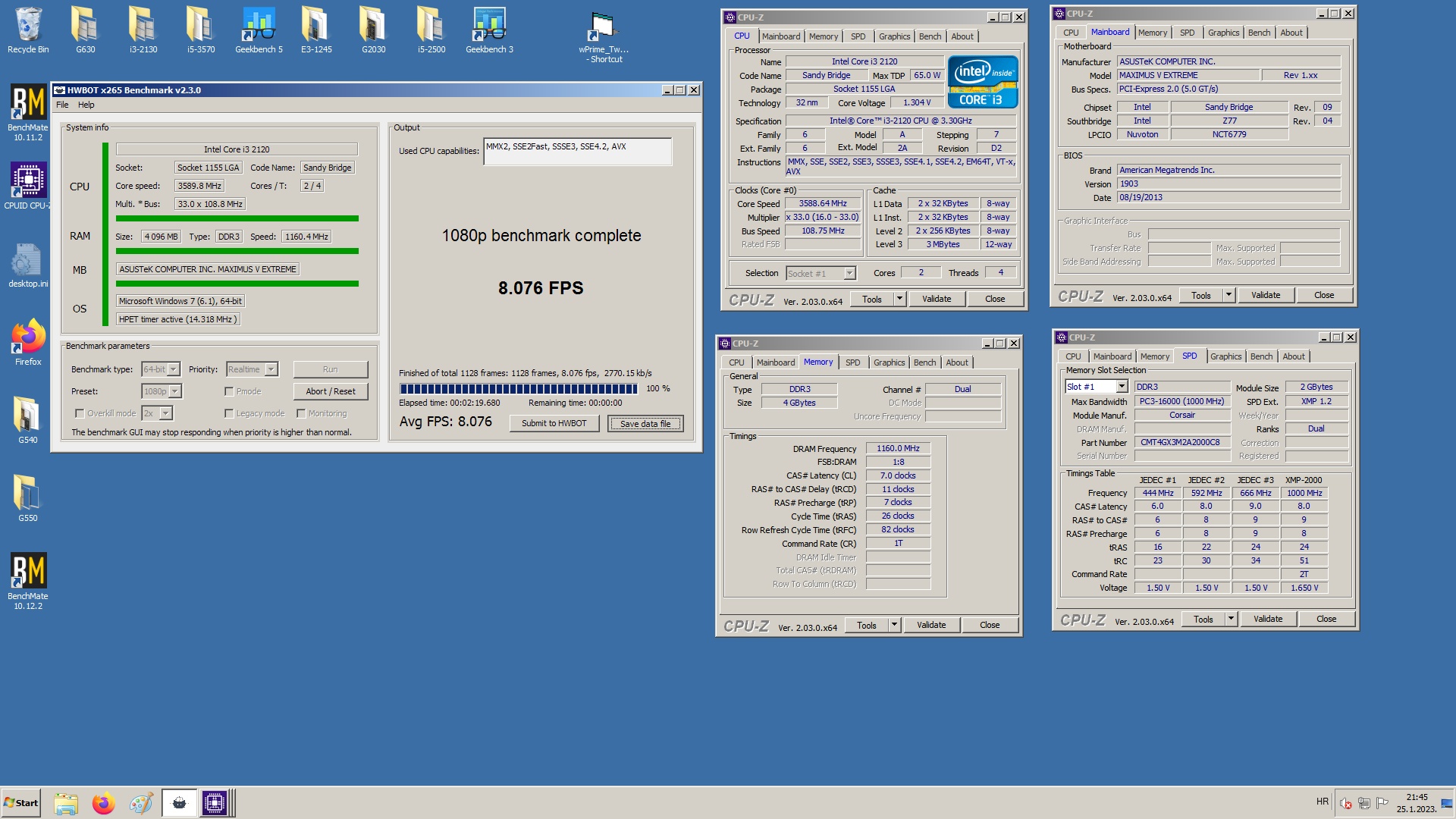Click the Windows Start button
Image resolution: width=1456 pixels, height=819 pixels.
[x=21, y=803]
